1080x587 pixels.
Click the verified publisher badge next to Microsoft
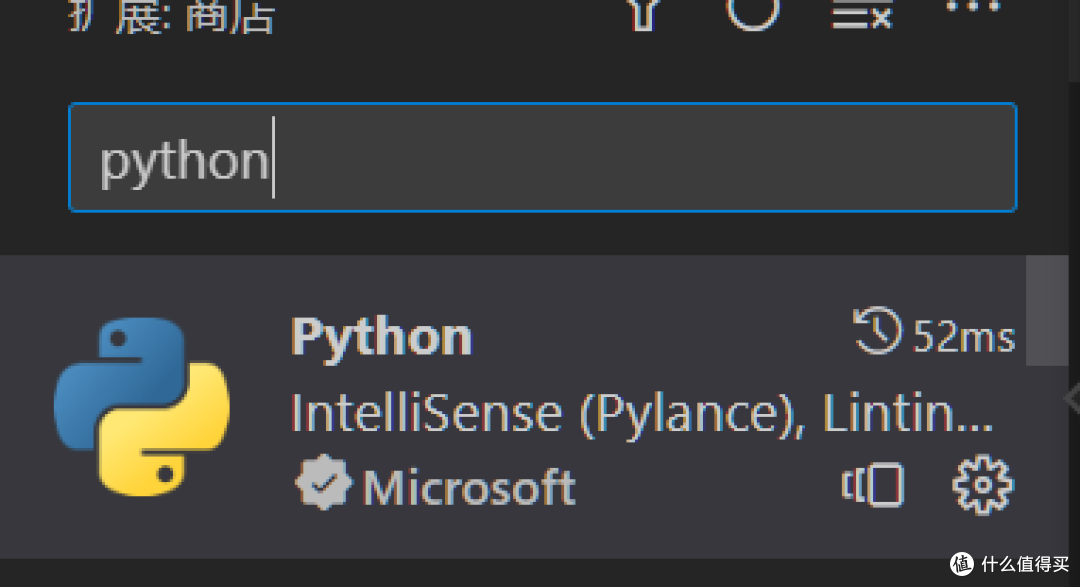coord(323,483)
